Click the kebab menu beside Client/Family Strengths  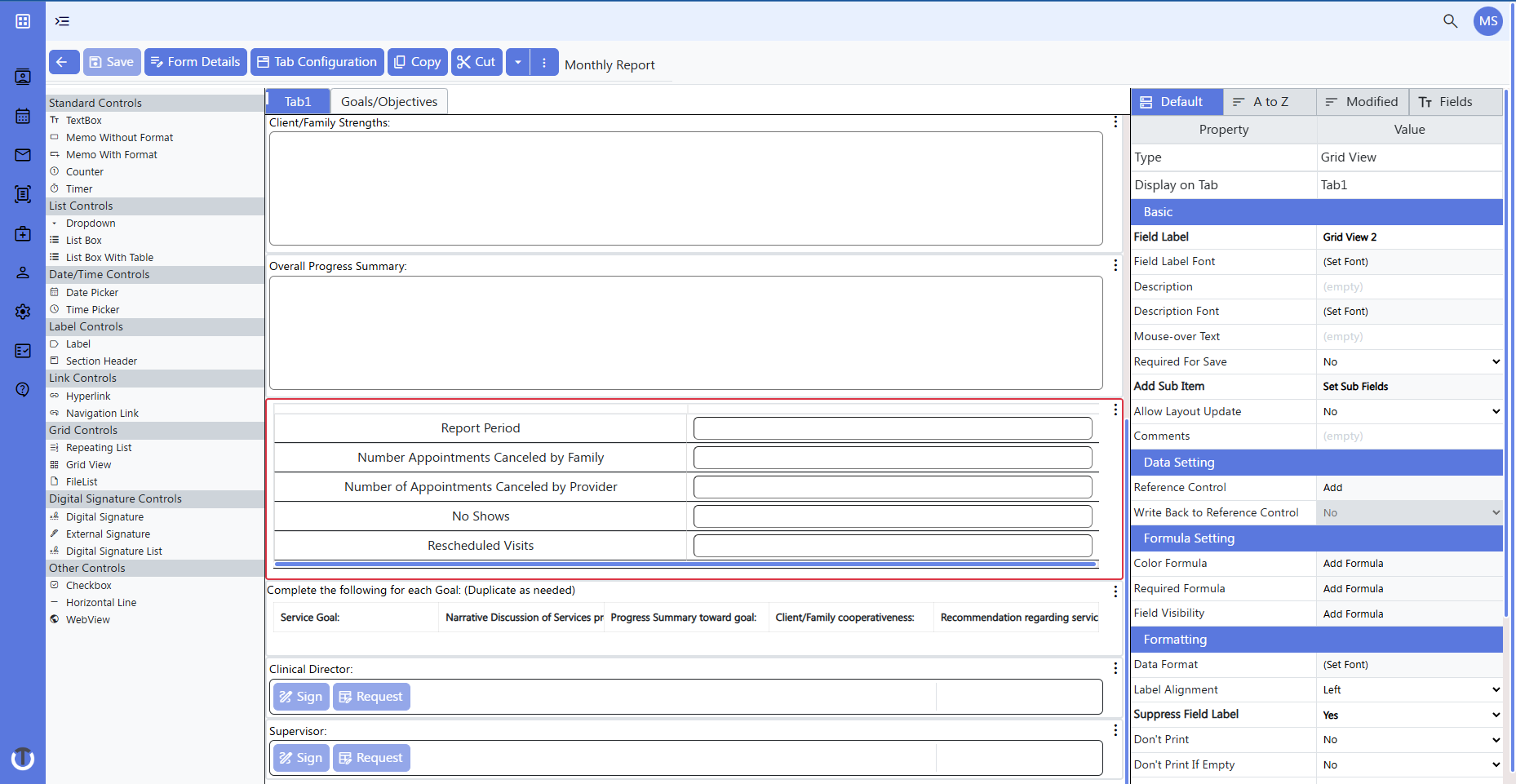pos(1115,122)
